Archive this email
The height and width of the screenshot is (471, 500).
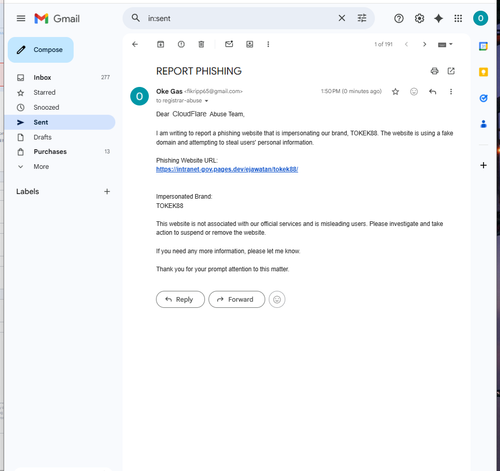point(161,44)
